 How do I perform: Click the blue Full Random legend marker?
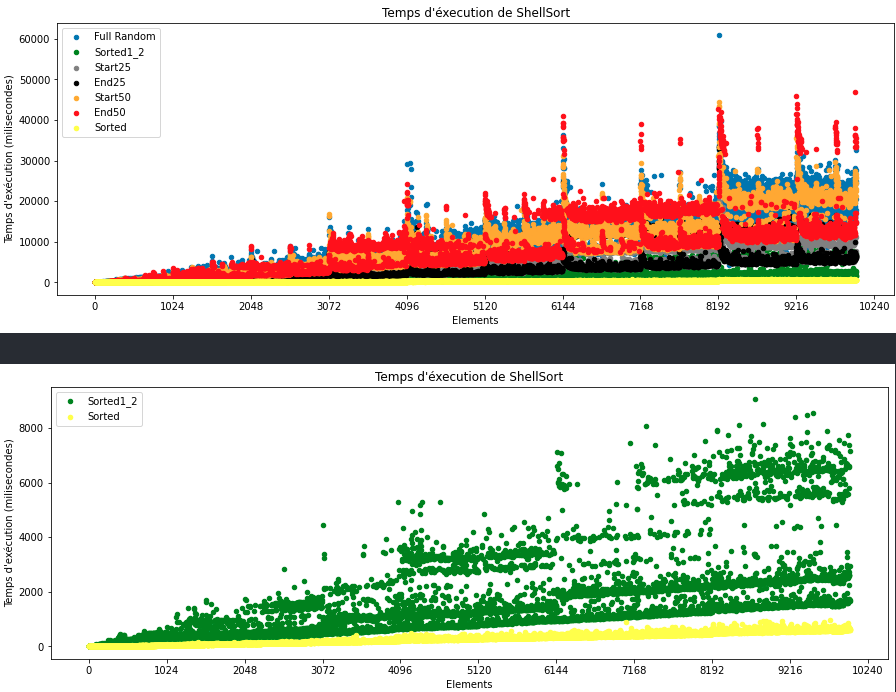click(77, 37)
